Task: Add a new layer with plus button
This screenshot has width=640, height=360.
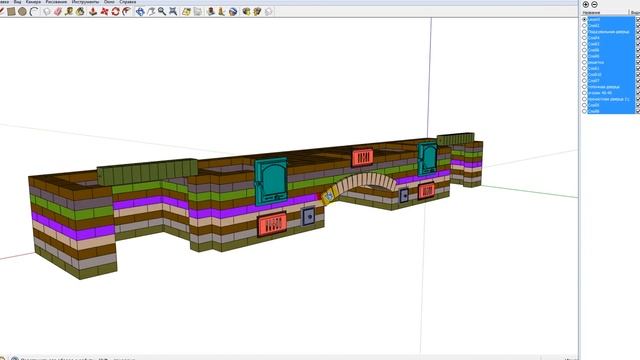Action: tap(586, 4)
